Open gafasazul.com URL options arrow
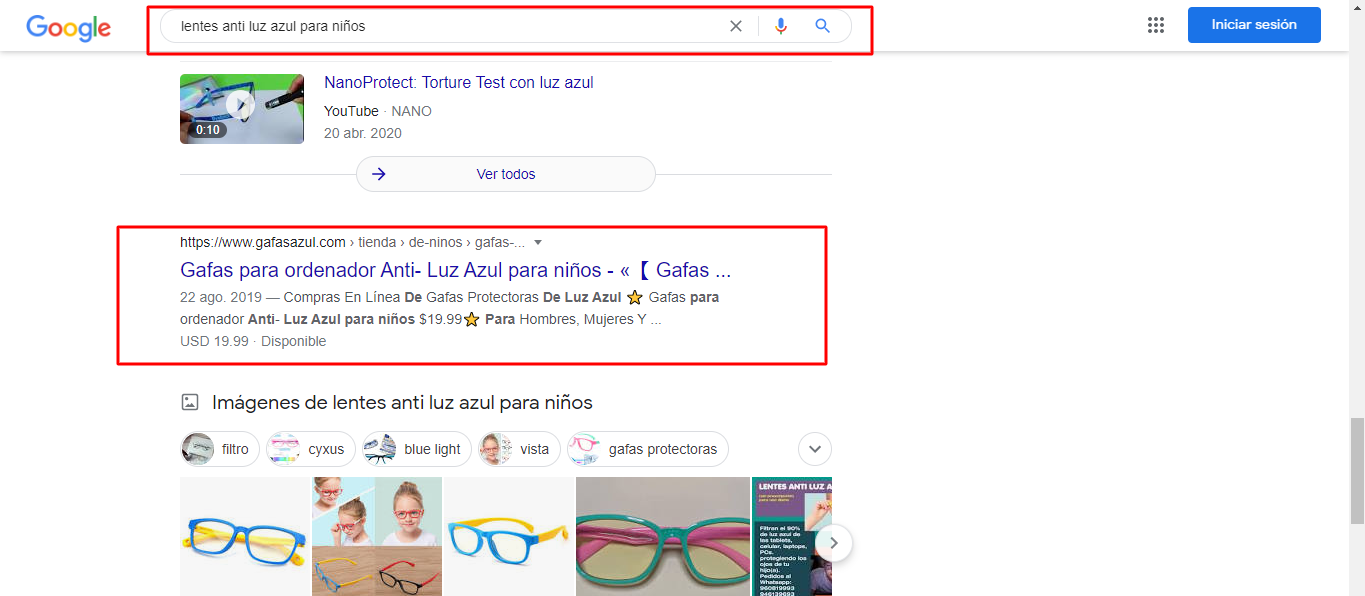The width and height of the screenshot is (1365, 596). click(538, 243)
